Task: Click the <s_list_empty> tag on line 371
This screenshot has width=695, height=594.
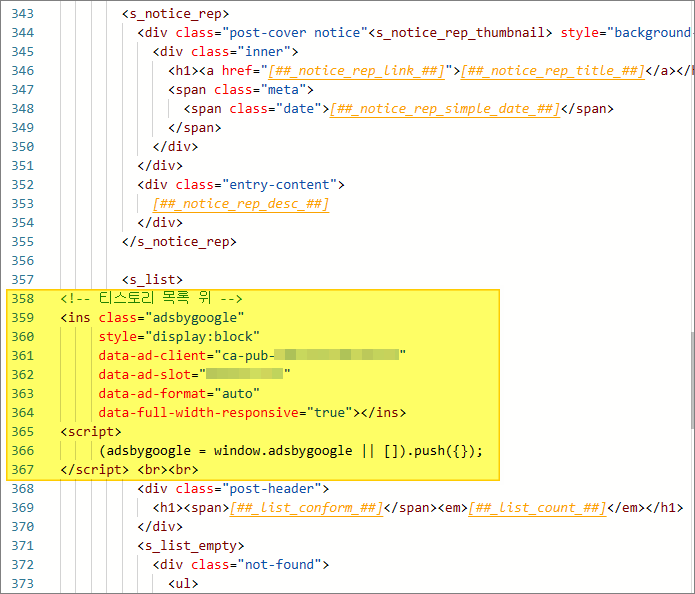Action: tap(190, 545)
